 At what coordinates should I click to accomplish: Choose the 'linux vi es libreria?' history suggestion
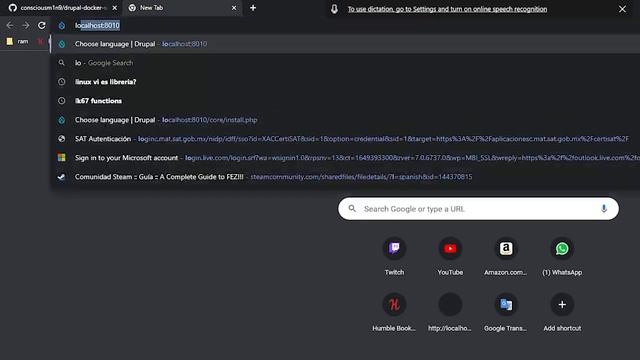tap(345, 82)
